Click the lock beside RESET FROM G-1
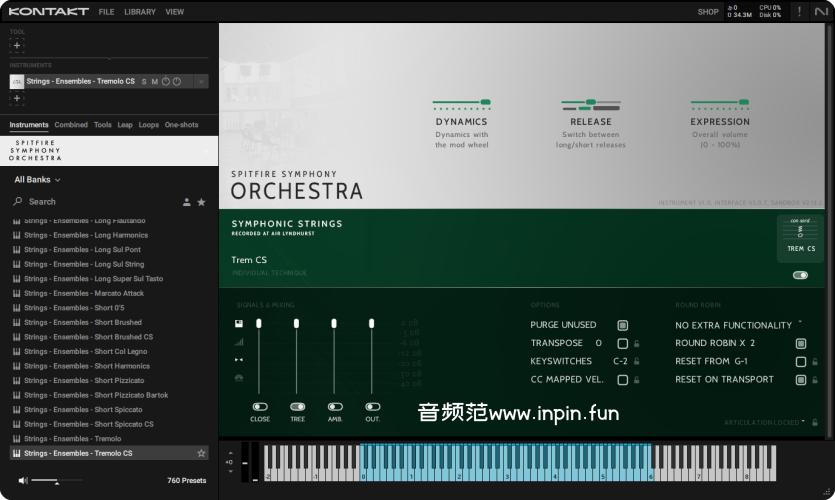Viewport: 835px width, 500px height. point(815,362)
